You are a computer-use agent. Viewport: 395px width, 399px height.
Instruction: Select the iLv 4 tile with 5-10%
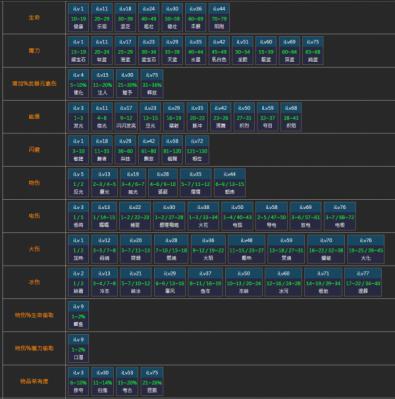point(78,84)
